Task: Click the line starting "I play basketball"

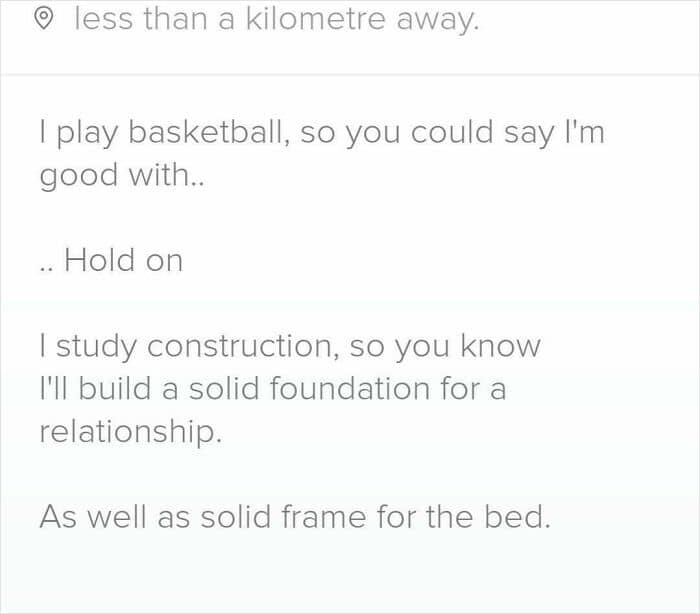Action: (x=322, y=133)
